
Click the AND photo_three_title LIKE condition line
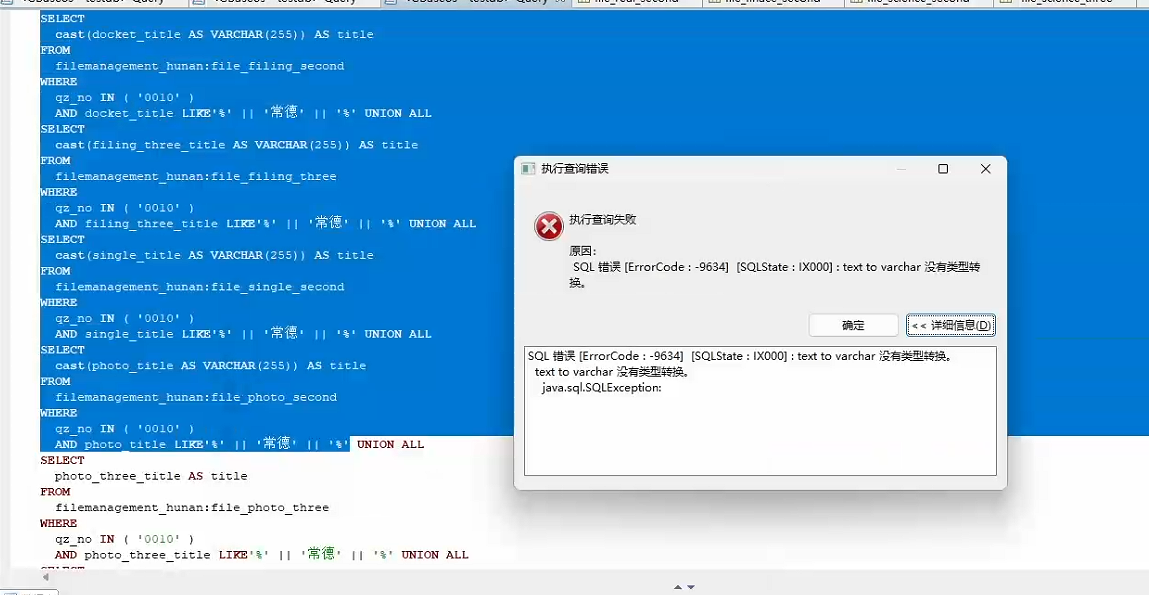click(262, 555)
